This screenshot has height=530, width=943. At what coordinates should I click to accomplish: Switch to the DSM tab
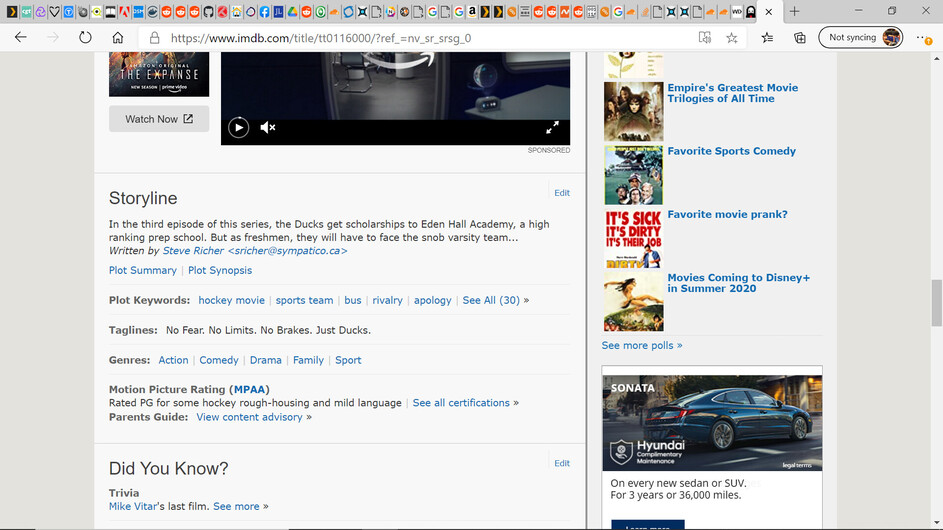pos(138,11)
